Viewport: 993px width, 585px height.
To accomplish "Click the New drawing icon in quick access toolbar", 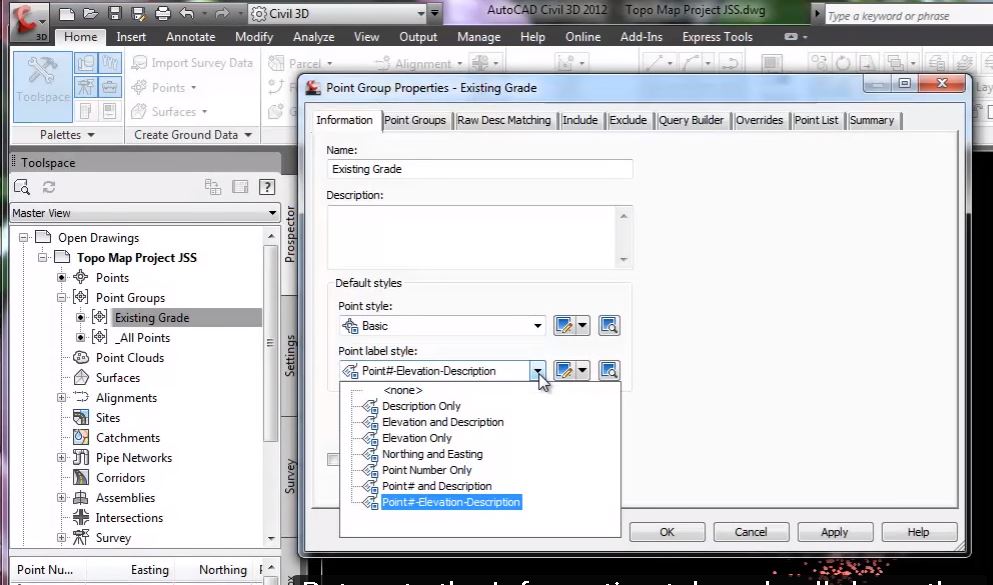I will pyautogui.click(x=66, y=13).
